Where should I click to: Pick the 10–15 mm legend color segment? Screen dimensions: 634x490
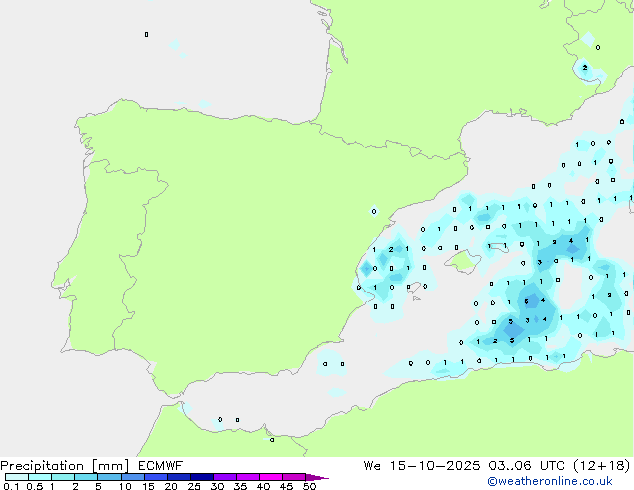click(x=132, y=477)
